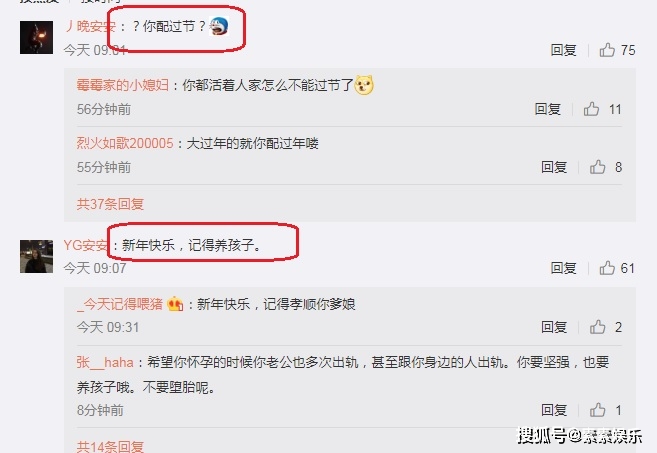Reply to 霉霉家的小媳妇's 56分钟前 reply

pos(548,109)
